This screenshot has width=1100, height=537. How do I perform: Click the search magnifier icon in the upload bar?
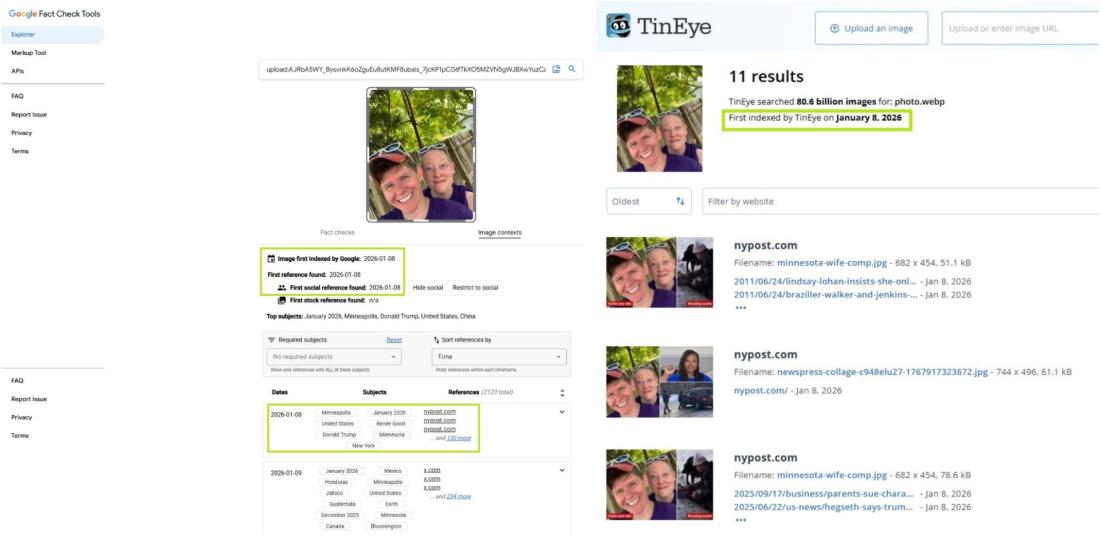point(572,69)
